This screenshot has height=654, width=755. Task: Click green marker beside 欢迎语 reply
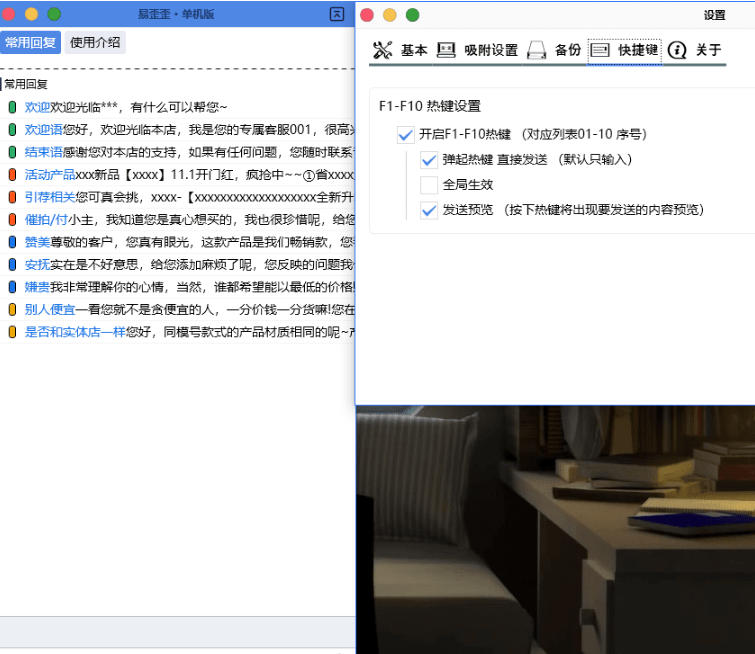13,130
